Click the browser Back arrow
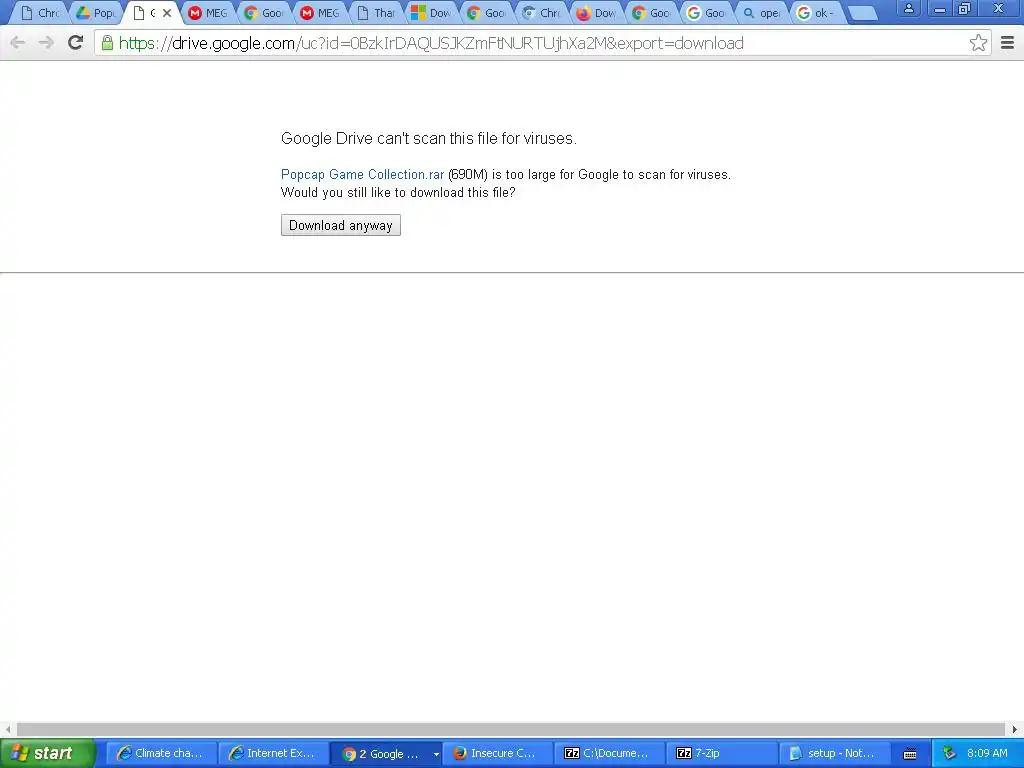 [18, 43]
